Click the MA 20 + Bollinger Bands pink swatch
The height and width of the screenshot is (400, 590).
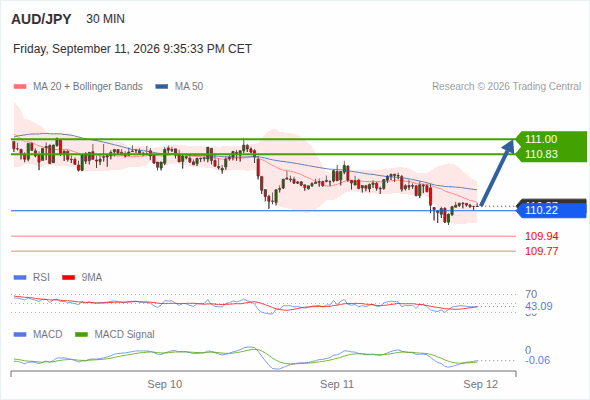pyautogui.click(x=20, y=87)
